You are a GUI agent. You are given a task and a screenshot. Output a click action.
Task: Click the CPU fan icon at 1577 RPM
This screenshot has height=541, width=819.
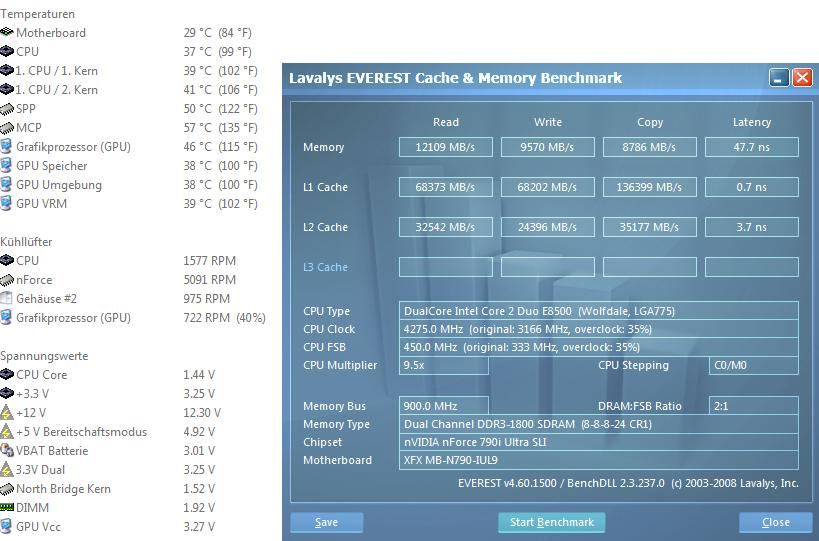(x=7, y=260)
